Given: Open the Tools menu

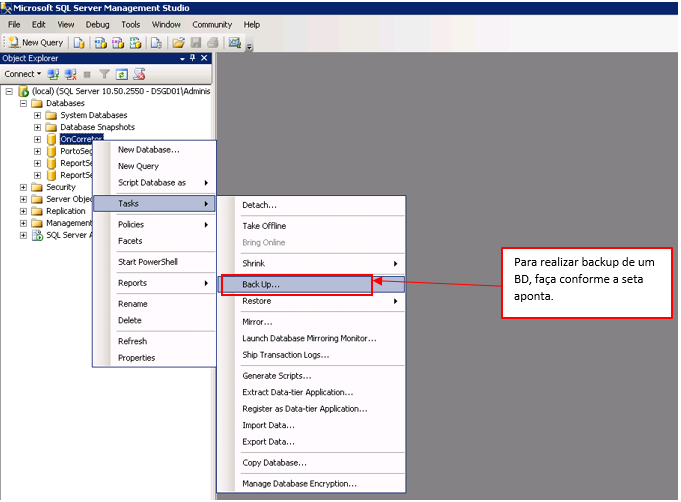Looking at the screenshot, I should [131, 25].
